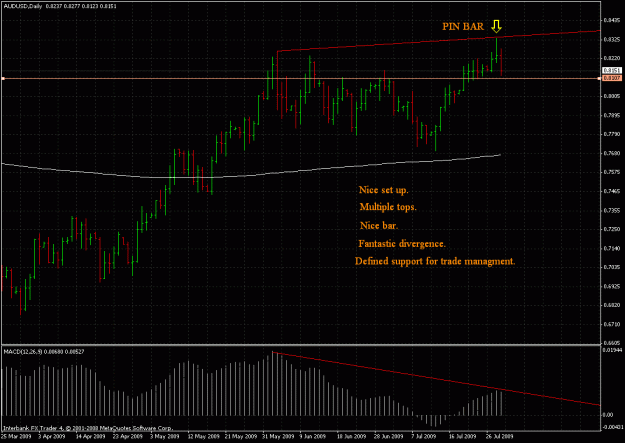Select the red trend line above price tops
The image size is (625, 443).
pyautogui.click(x=438, y=41)
